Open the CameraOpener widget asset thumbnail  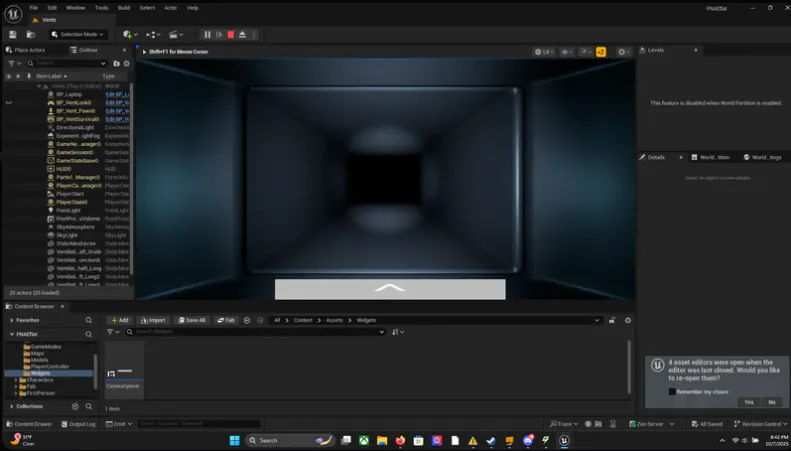124,371
